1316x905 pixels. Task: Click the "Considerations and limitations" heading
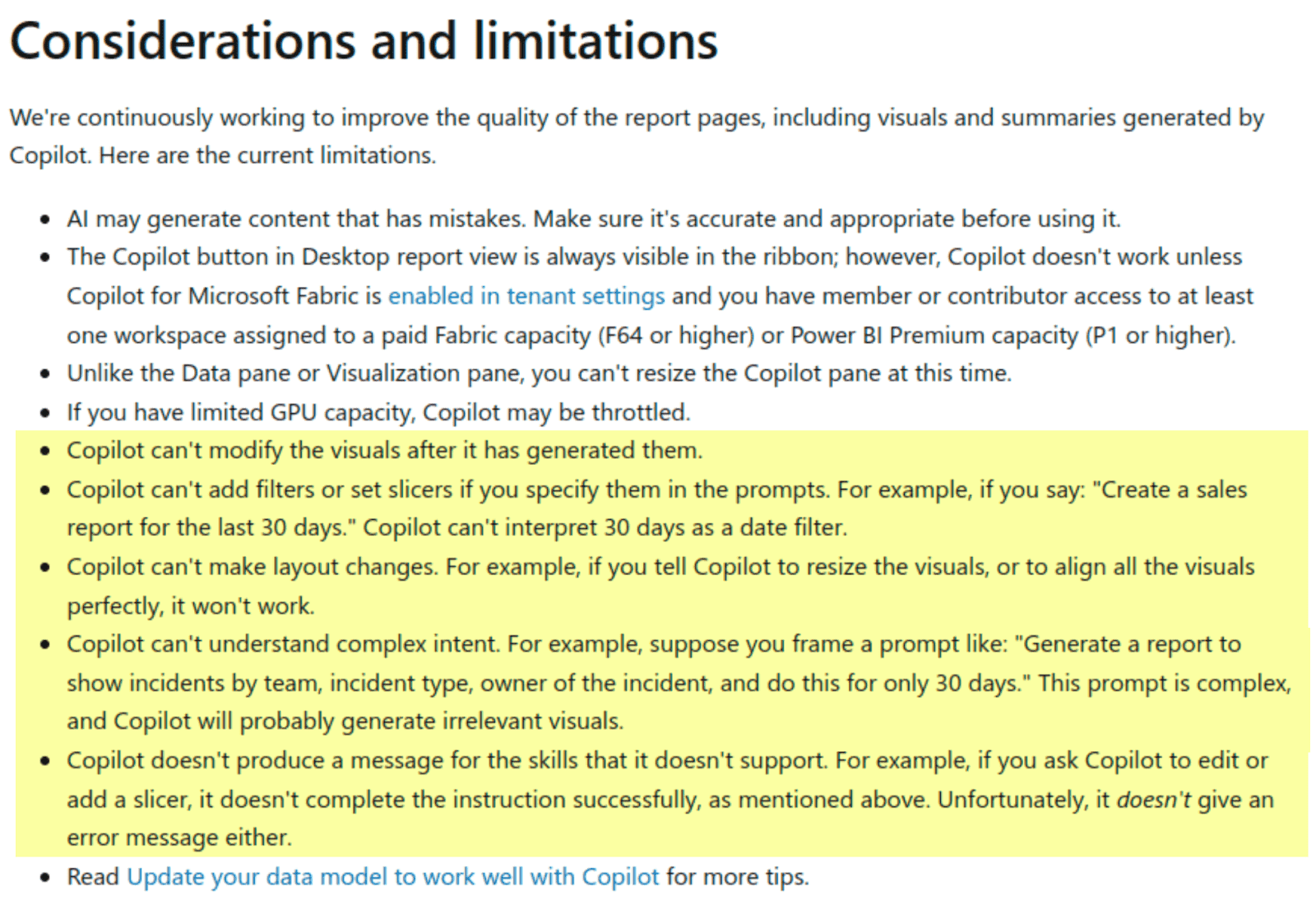364,41
